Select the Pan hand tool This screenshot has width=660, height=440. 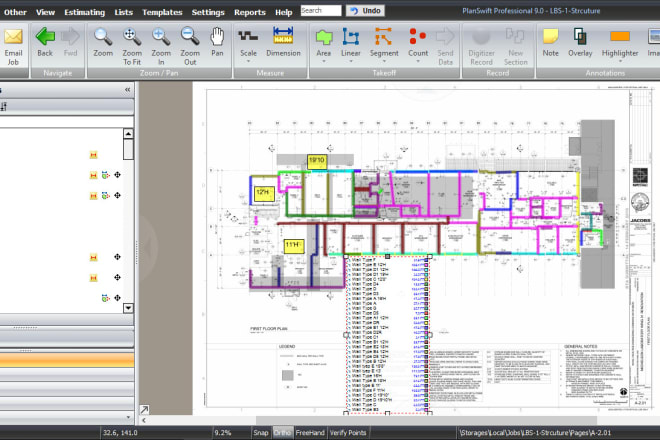pos(217,37)
